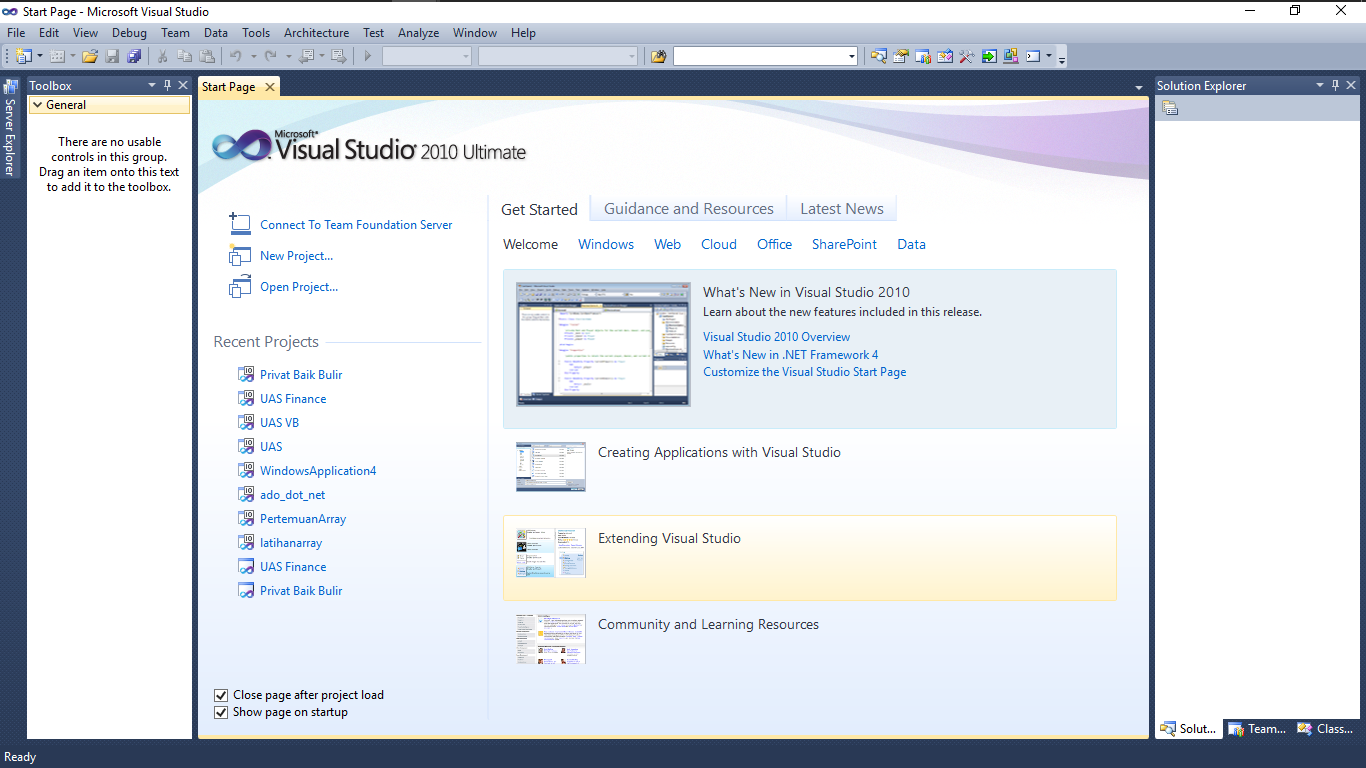Open recent project WindowsApplication4

318,471
